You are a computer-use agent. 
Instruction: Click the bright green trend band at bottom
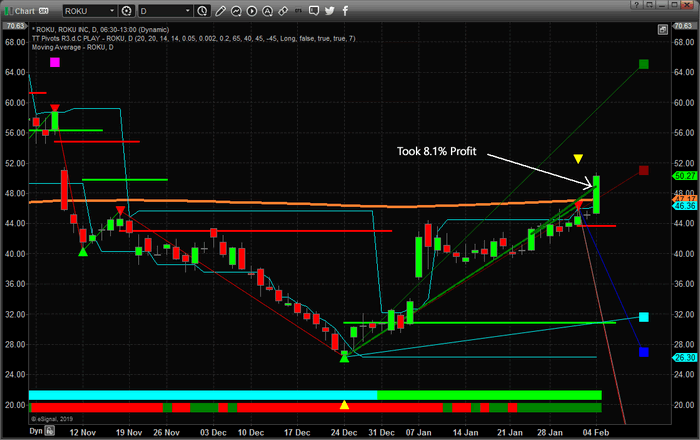click(x=489, y=395)
